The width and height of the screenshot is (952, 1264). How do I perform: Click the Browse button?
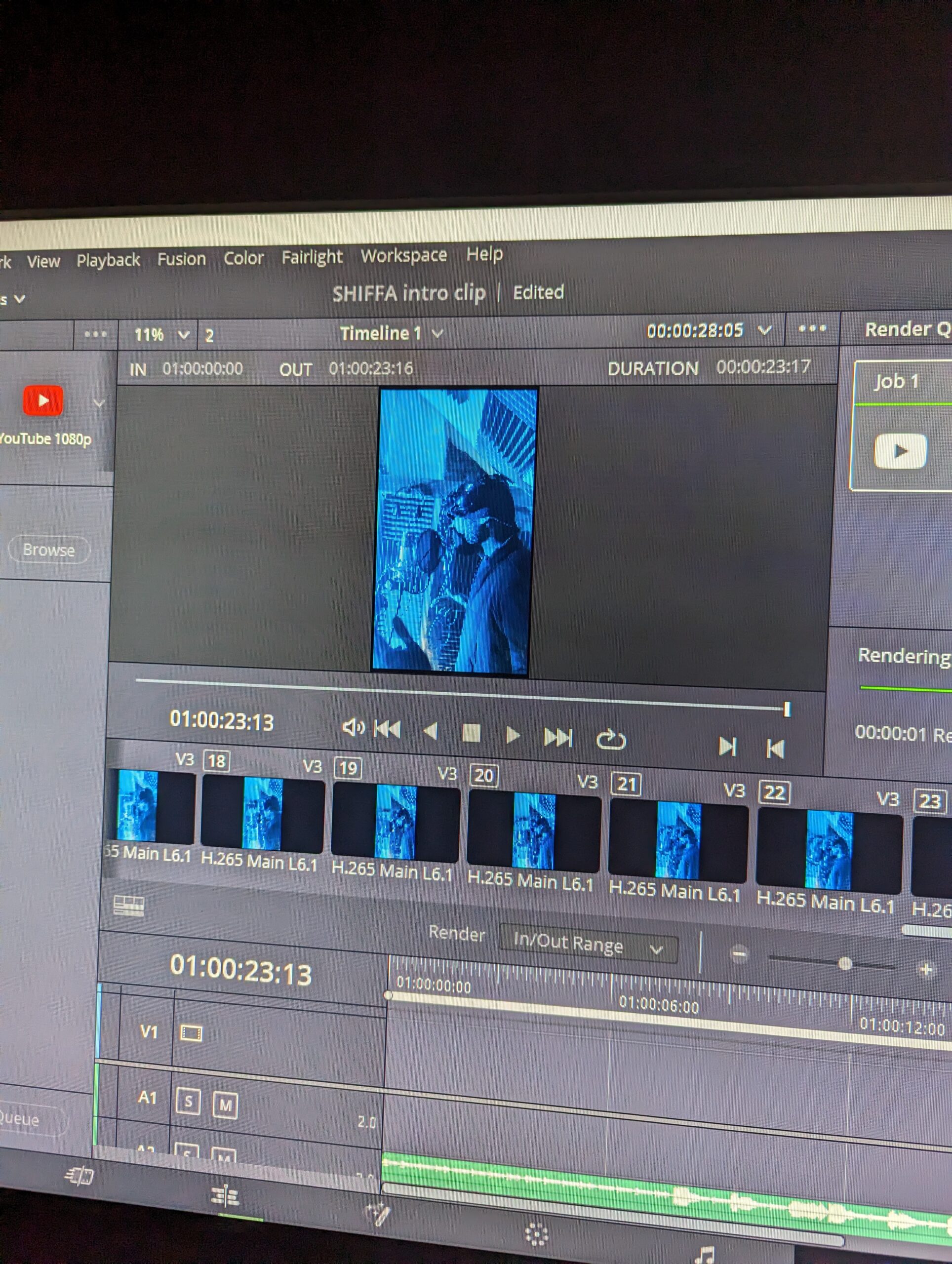click(x=49, y=551)
